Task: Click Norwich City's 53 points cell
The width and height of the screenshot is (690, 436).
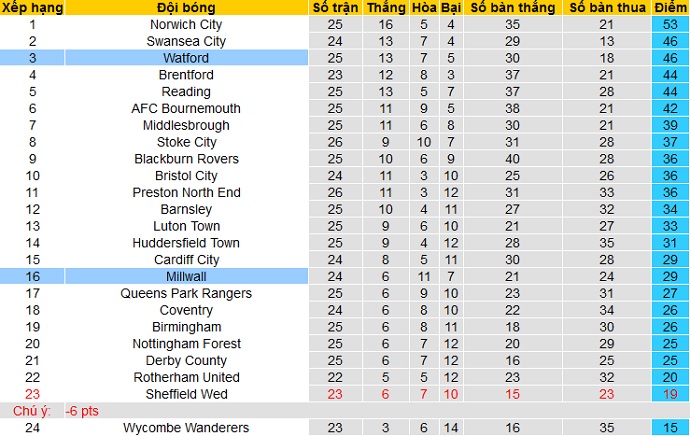Action: pos(667,24)
